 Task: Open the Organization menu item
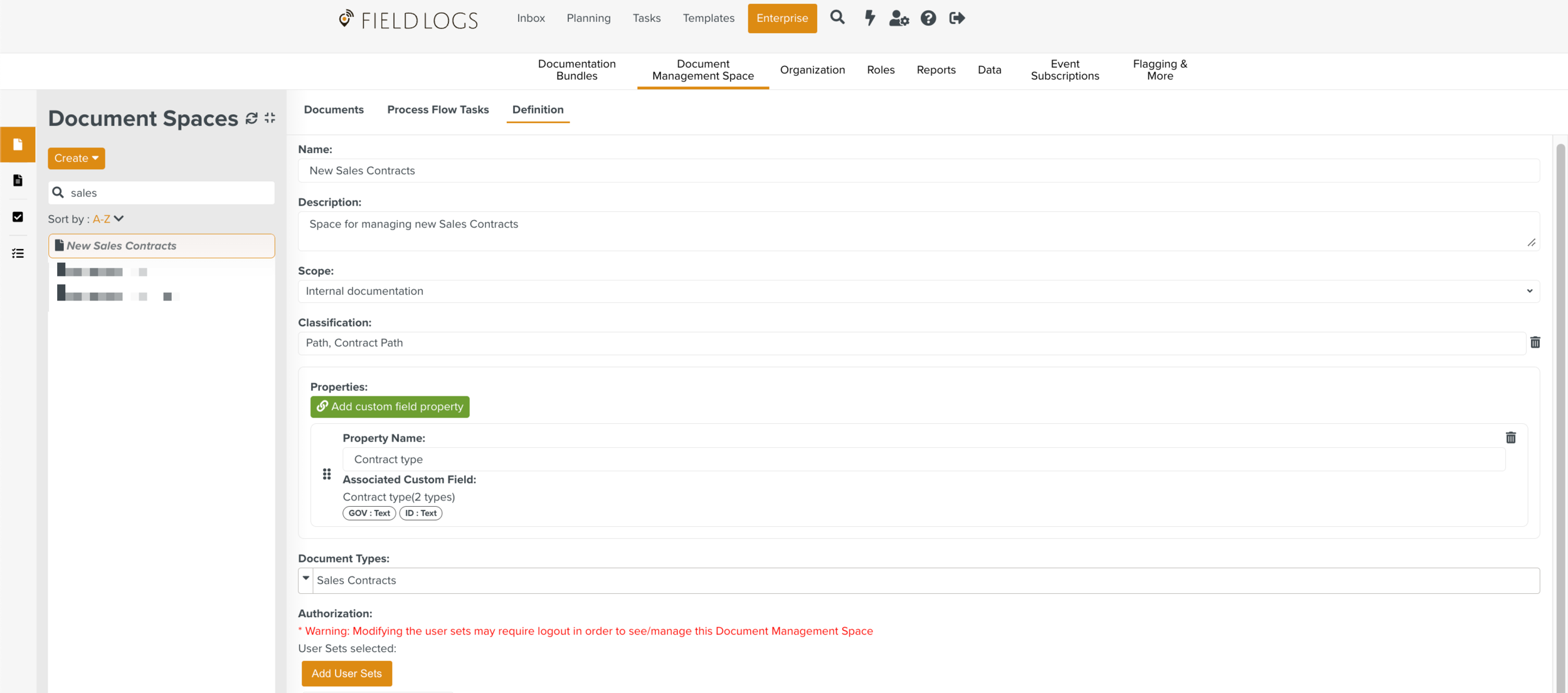(x=812, y=70)
